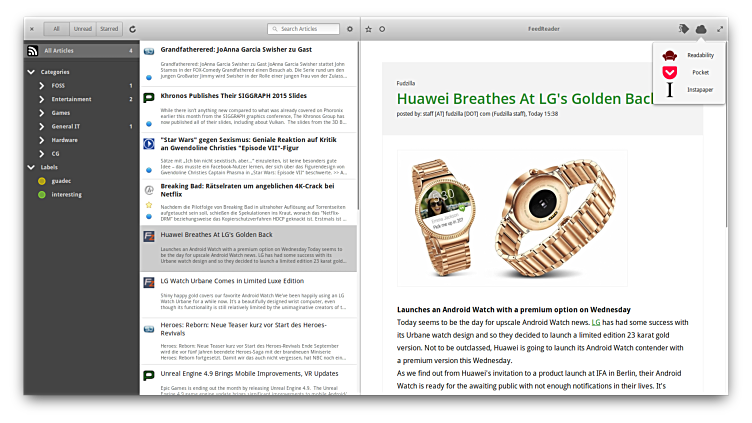Open the settings gear menu

[x=350, y=29]
